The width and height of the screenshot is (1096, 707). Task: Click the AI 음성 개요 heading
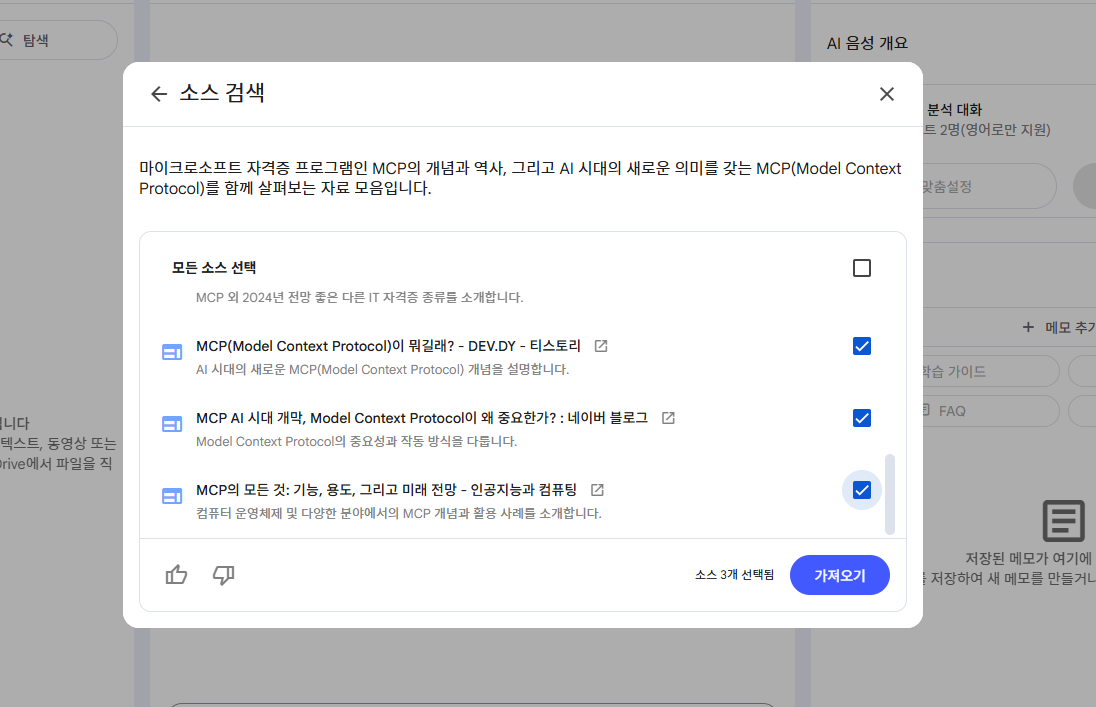867,43
